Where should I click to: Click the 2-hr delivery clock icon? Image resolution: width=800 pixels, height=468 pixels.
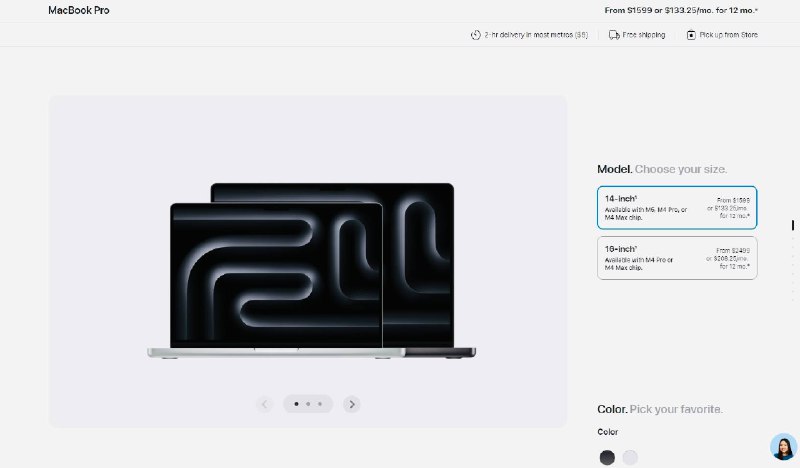[476, 35]
